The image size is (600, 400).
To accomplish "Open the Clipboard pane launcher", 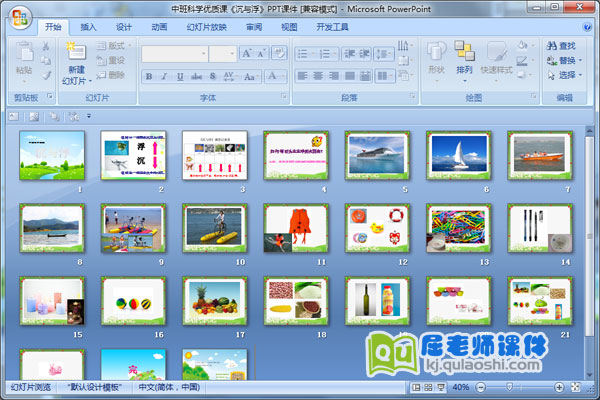I will (50, 96).
